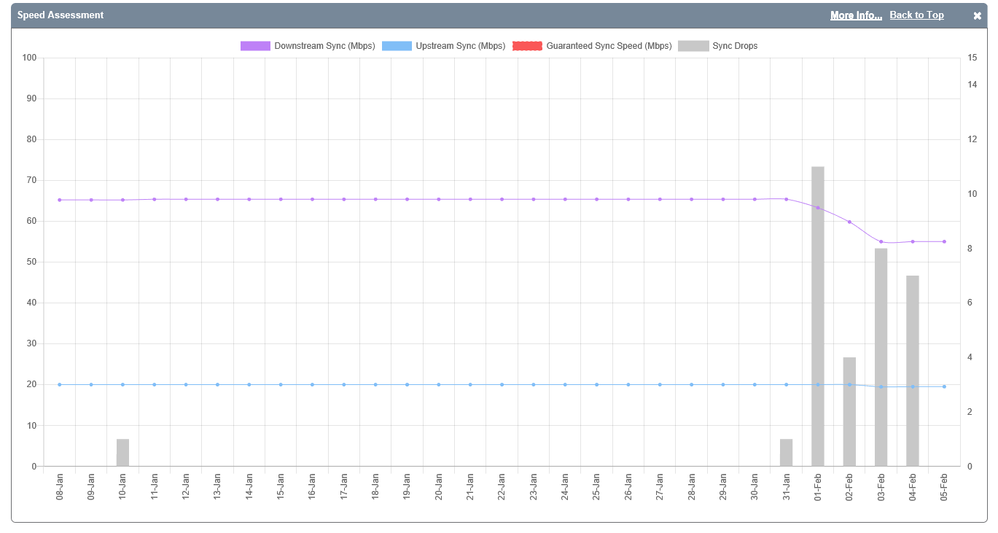Toggle the Downstream Sync legend swatch
Image resolution: width=998 pixels, height=533 pixels.
pyautogui.click(x=255, y=46)
